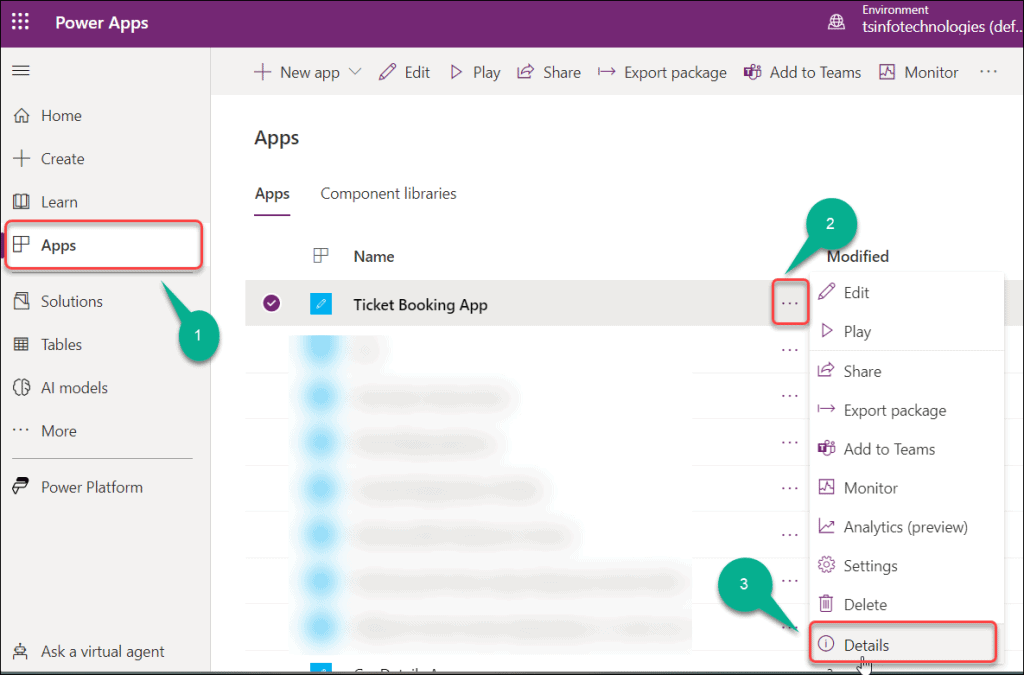Image resolution: width=1024 pixels, height=675 pixels.
Task: Choose Share in the context menu
Action: [x=906, y=371]
